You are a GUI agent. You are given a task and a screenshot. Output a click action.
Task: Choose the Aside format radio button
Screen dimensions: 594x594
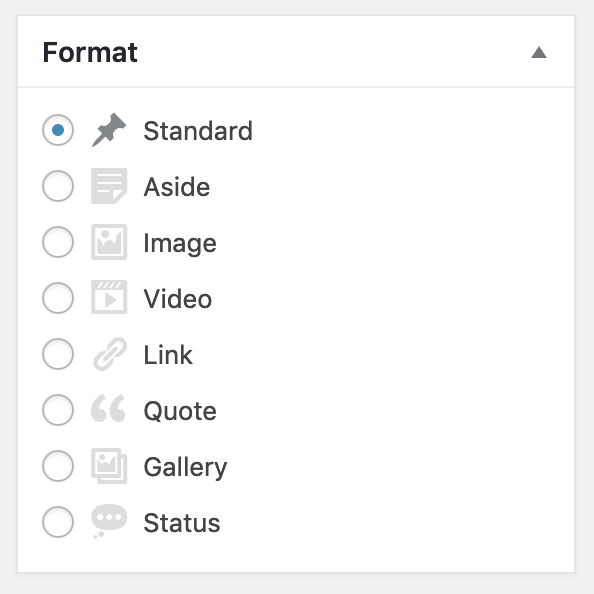(x=58, y=186)
